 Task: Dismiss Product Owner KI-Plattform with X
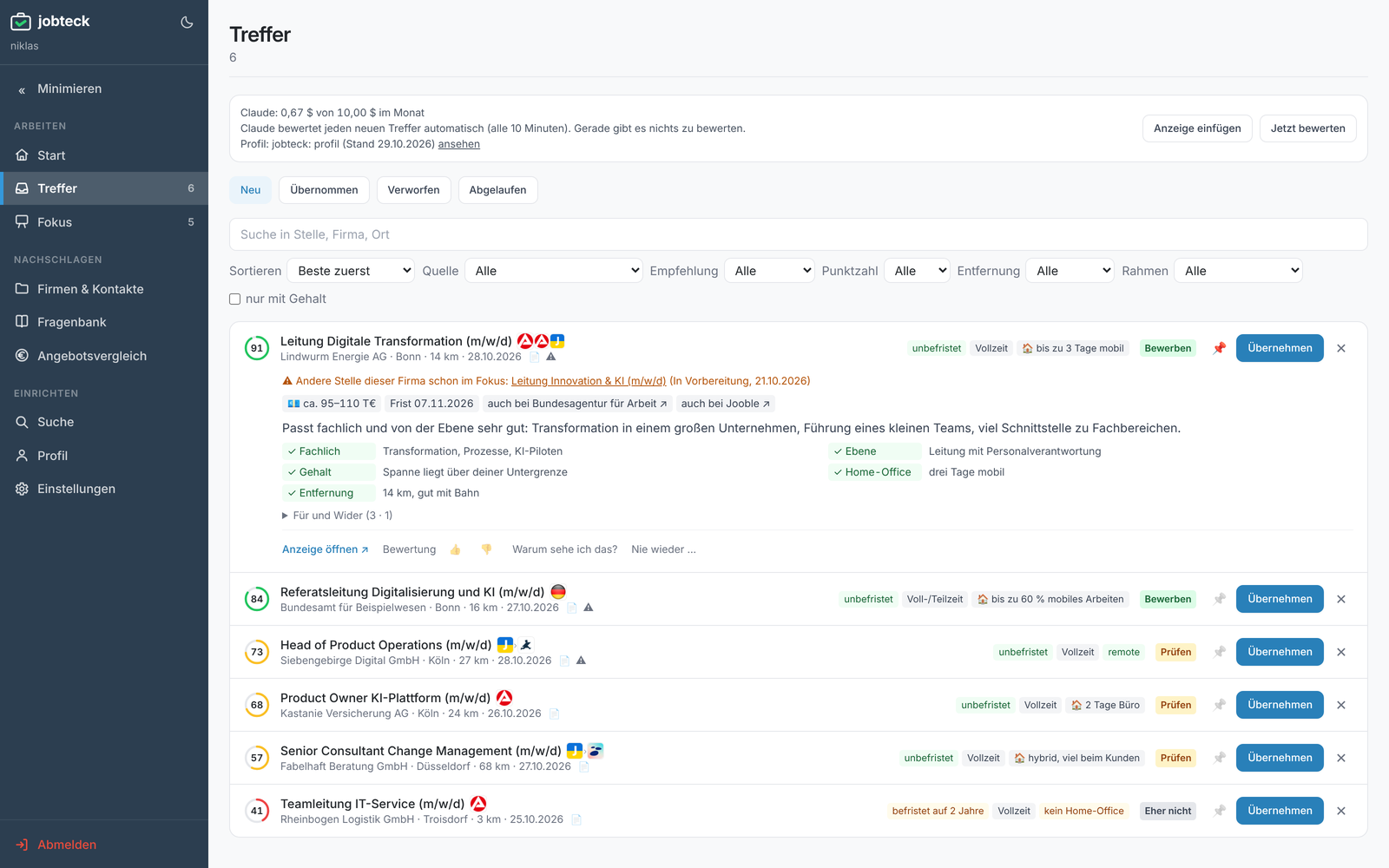[1341, 705]
